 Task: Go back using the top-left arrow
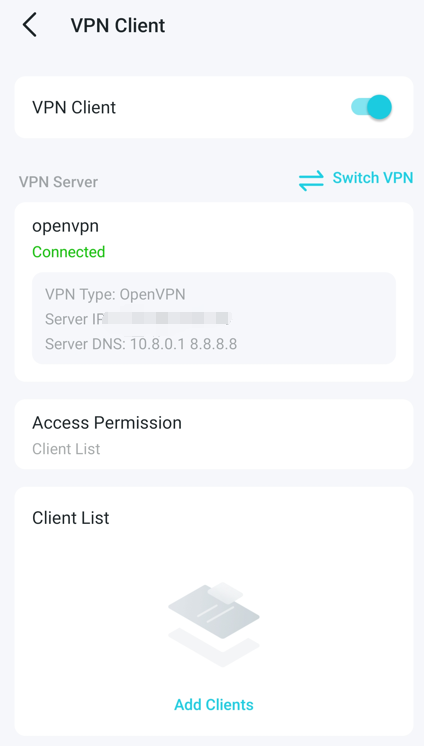coord(30,25)
